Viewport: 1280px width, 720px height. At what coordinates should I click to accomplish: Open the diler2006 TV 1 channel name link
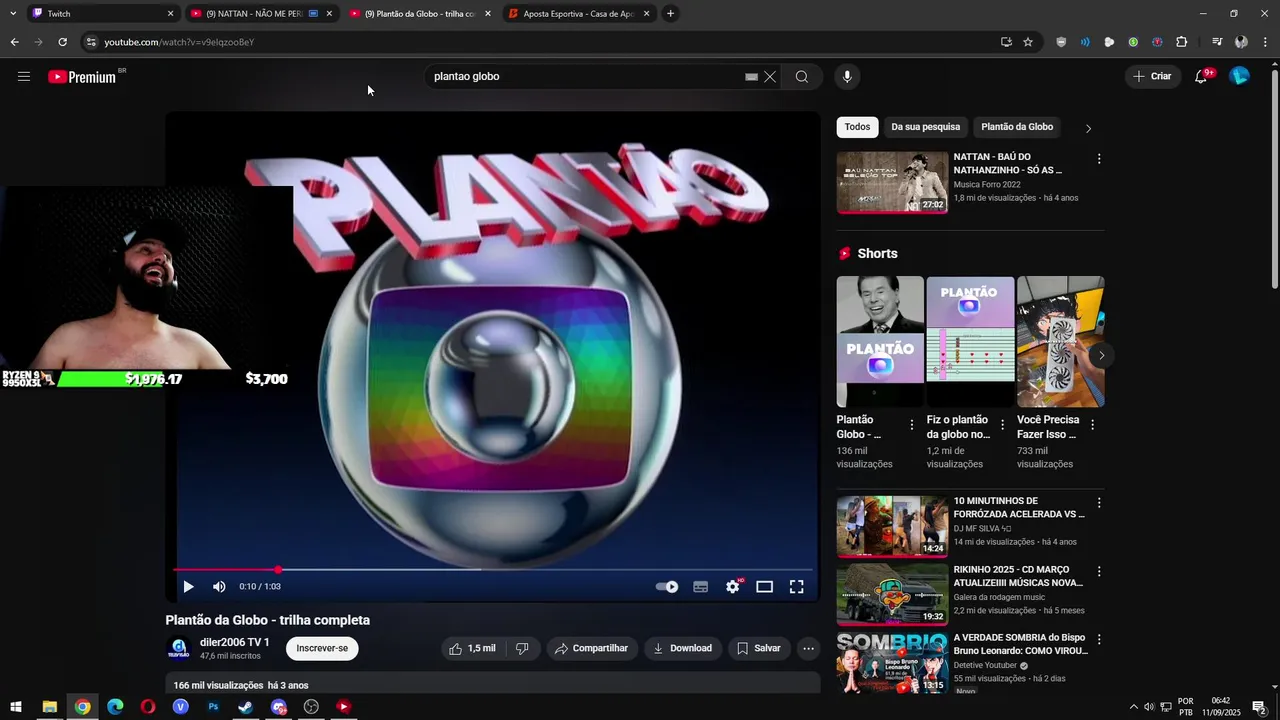(235, 642)
